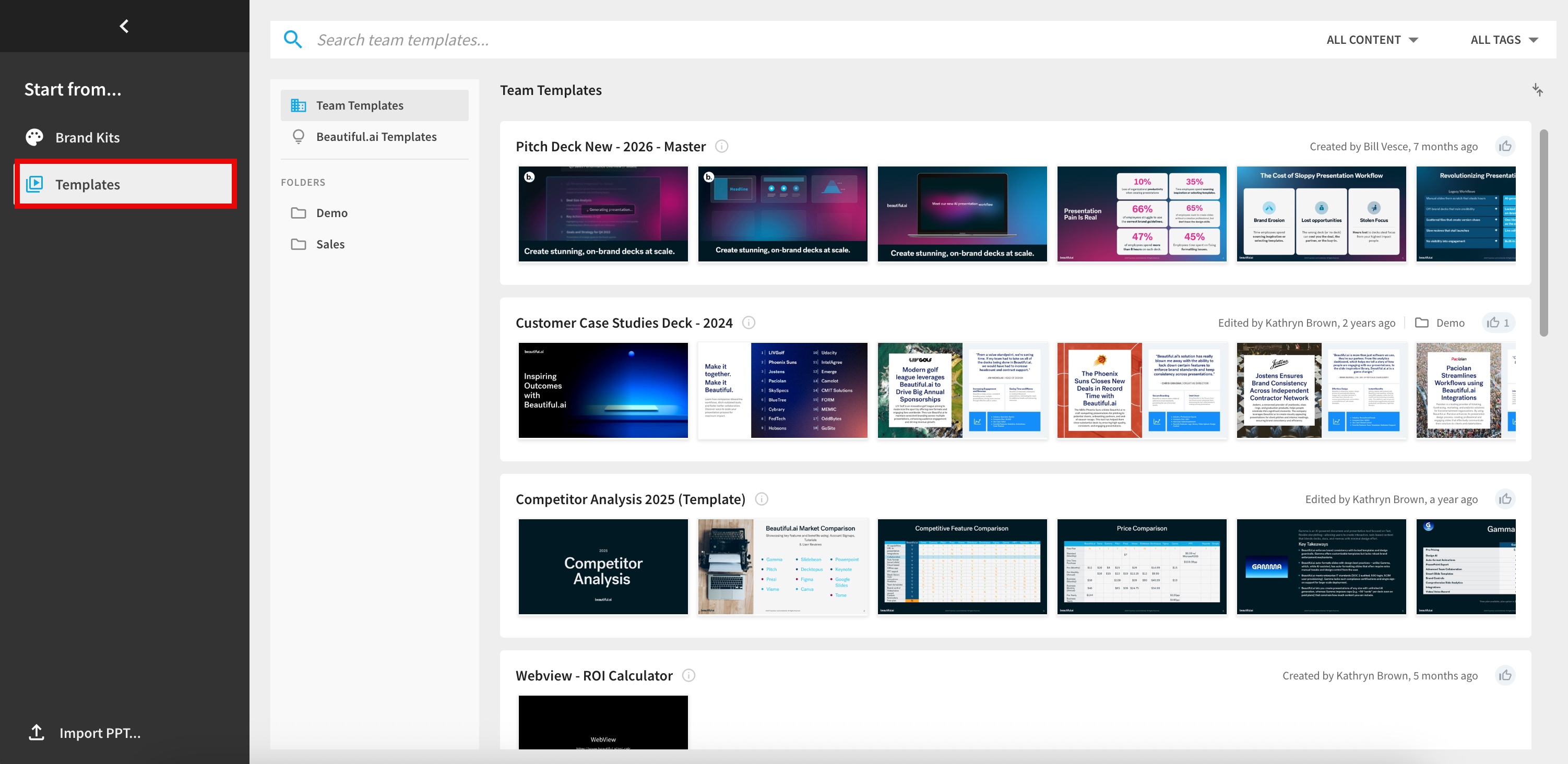
Task: Open the 'Competitor Analysis' title slide
Action: click(602, 567)
